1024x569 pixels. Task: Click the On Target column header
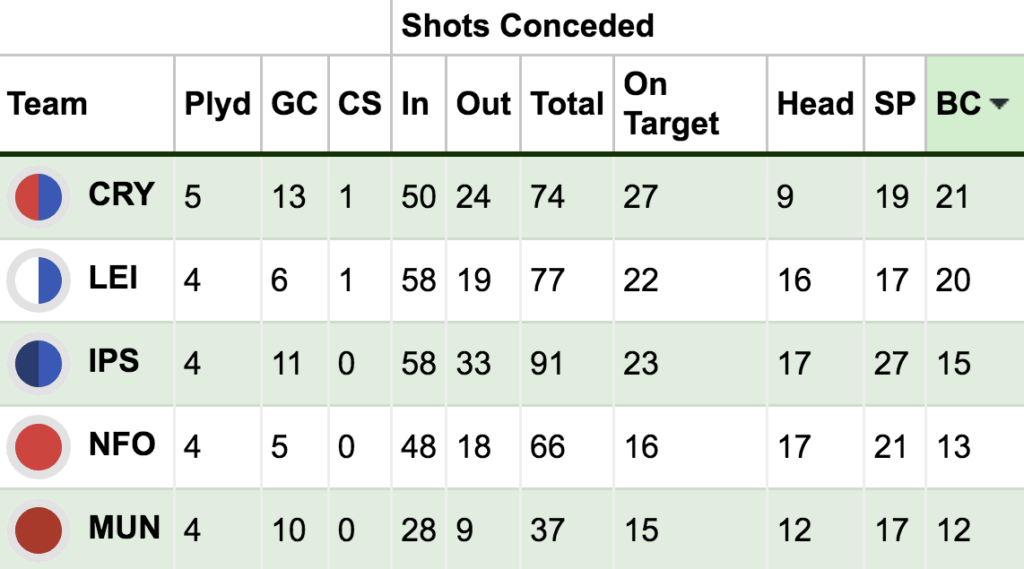[671, 104]
